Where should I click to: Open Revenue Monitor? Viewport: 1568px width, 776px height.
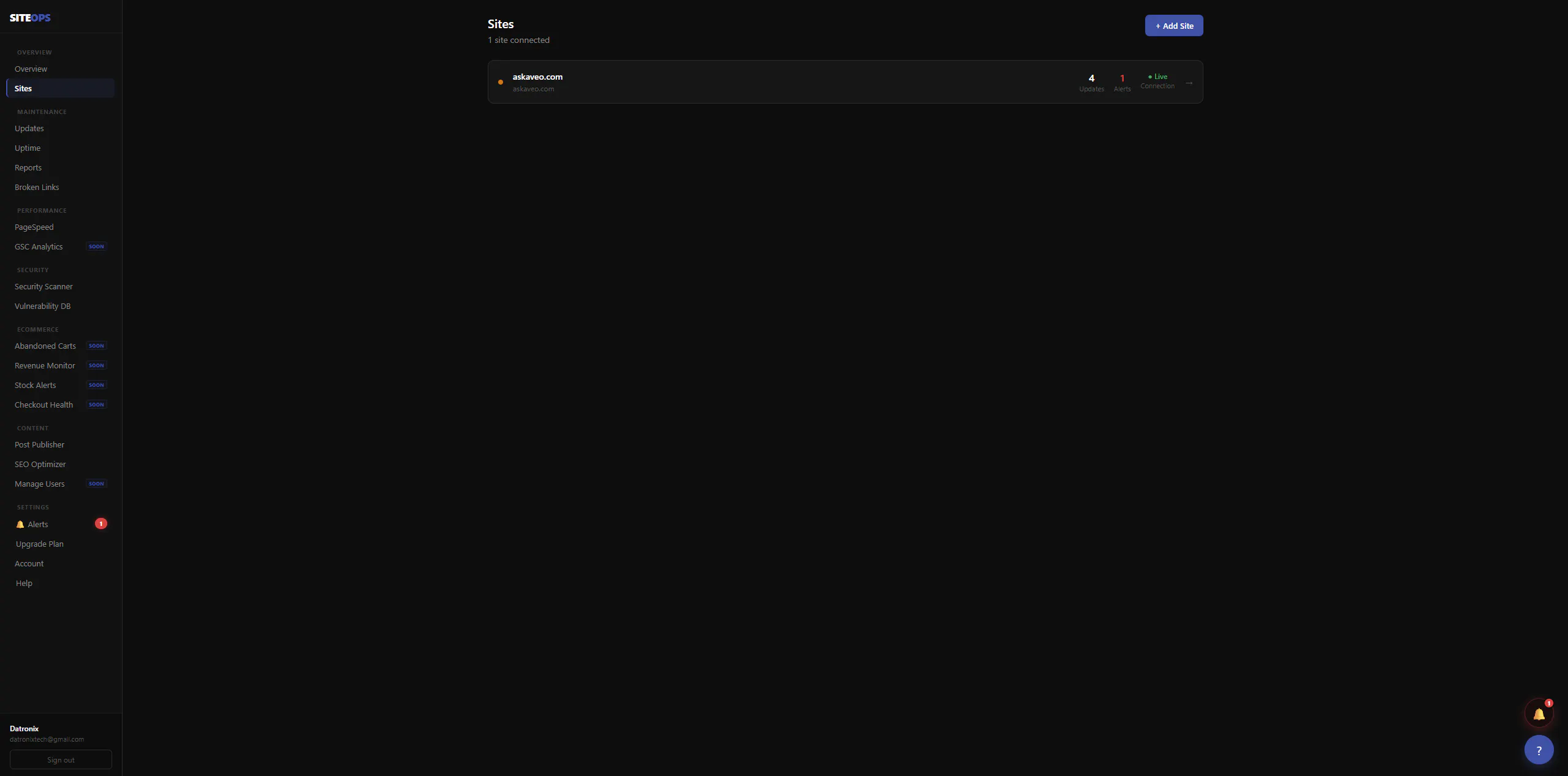60,365
